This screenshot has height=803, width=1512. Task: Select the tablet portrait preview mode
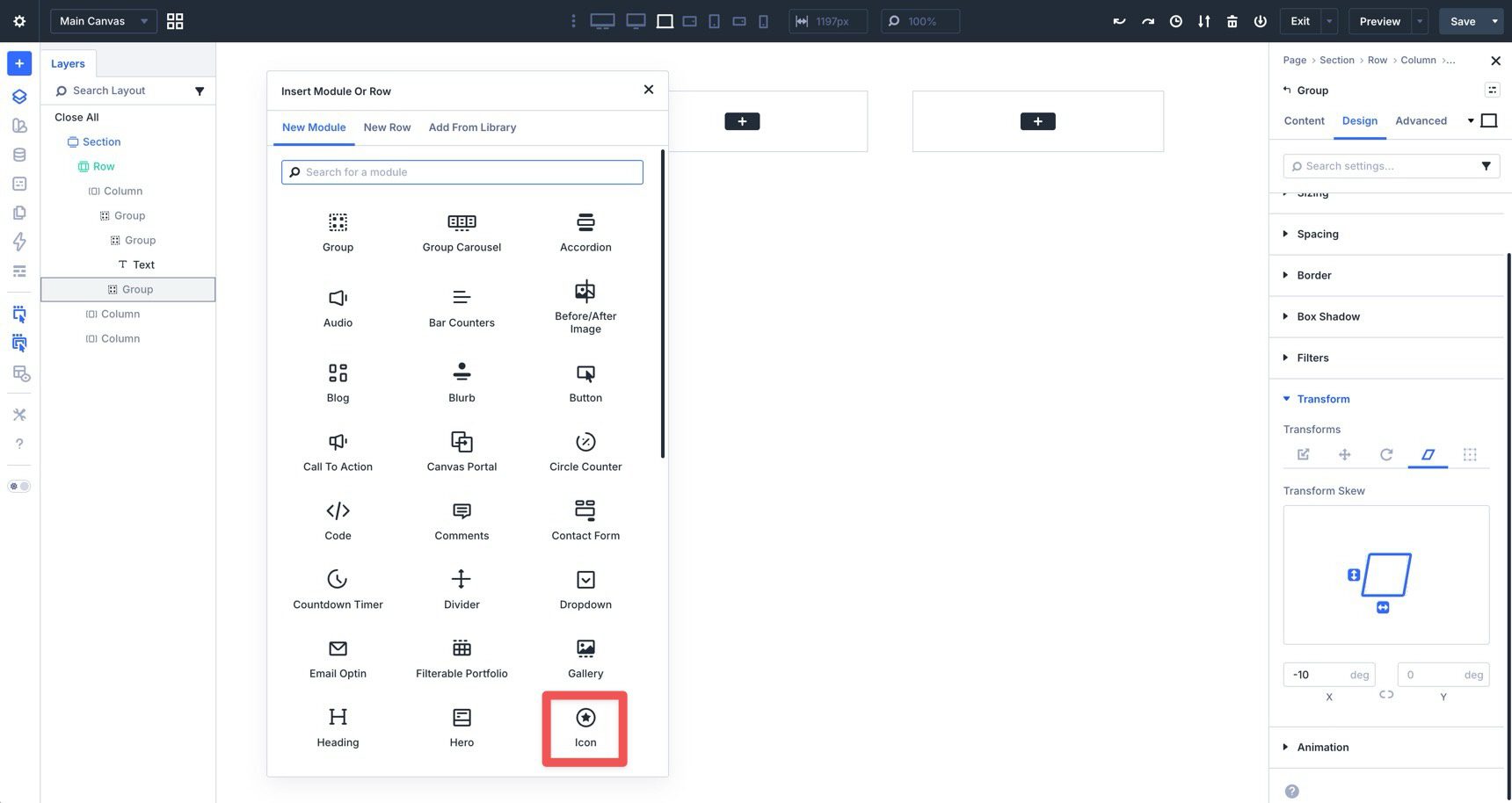click(x=714, y=20)
